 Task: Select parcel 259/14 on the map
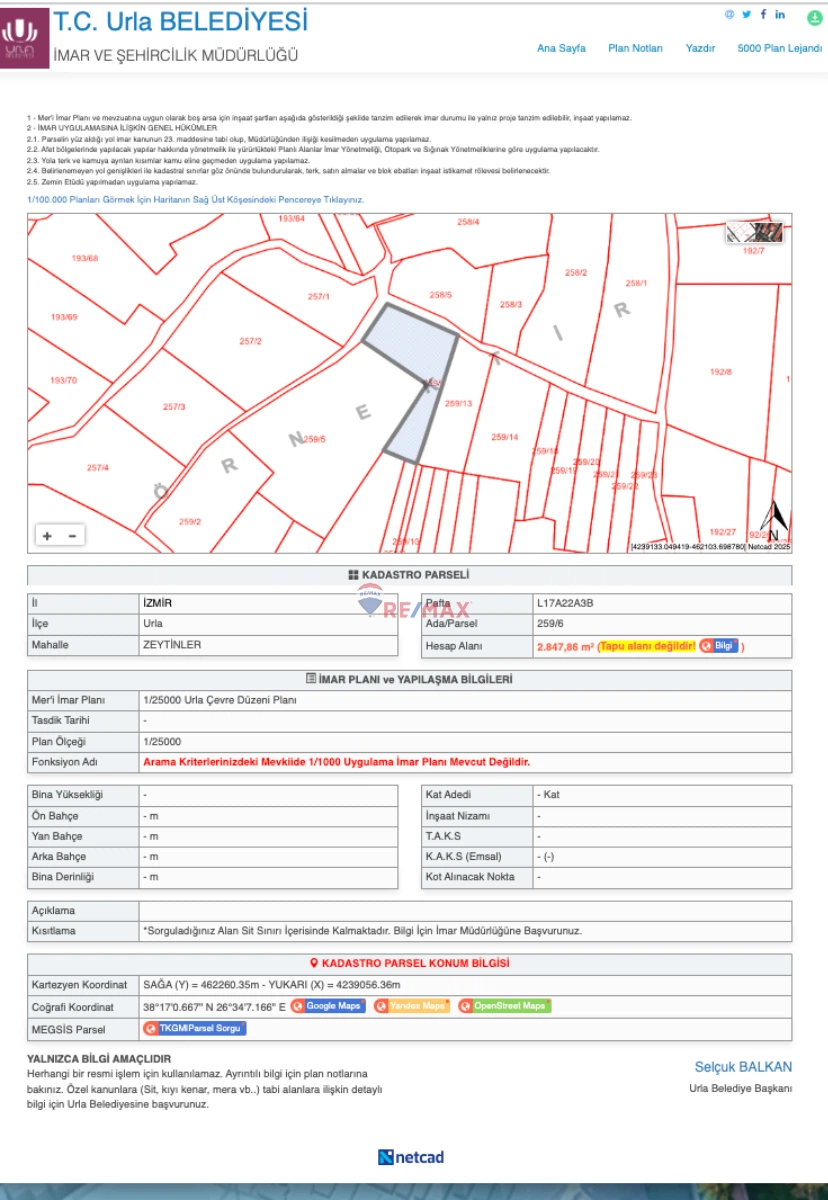[505, 437]
